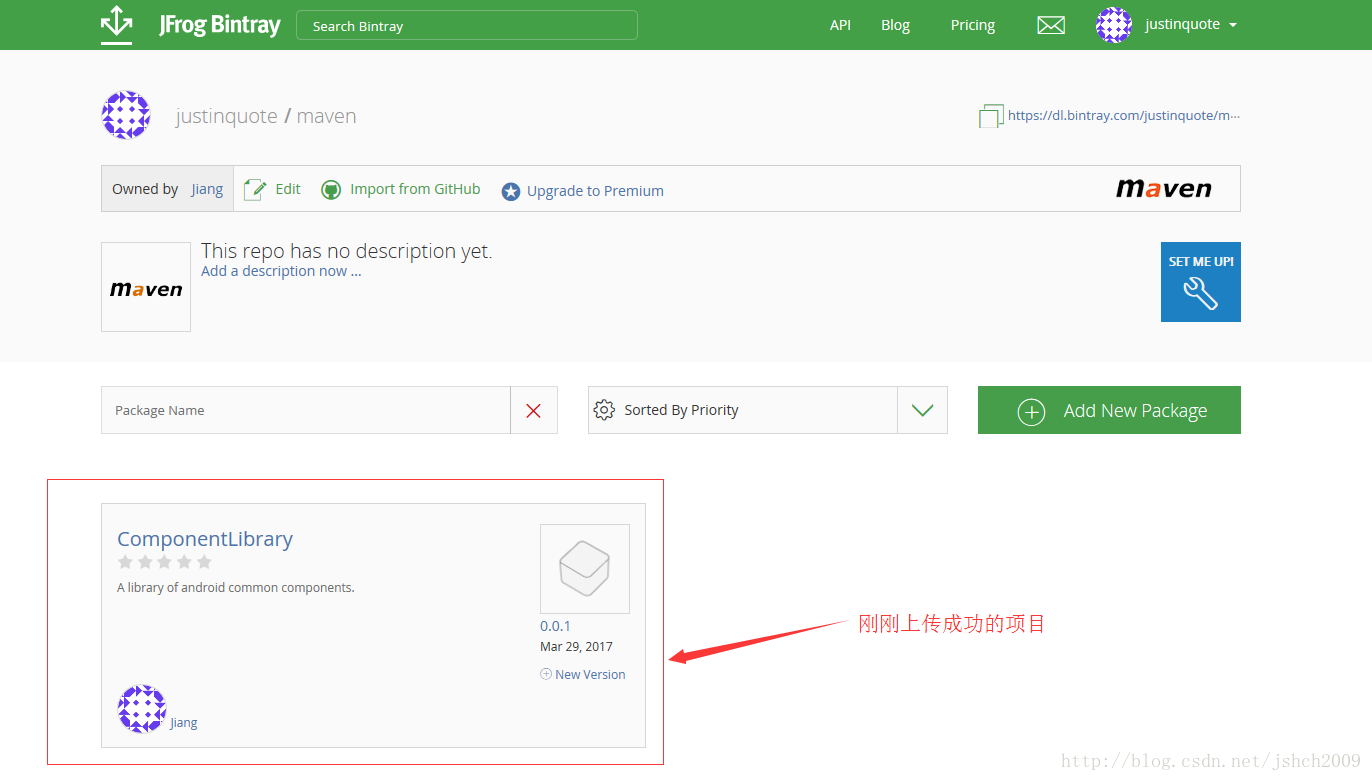Select 'This repo has no description yet.' text
Image resolution: width=1372 pixels, height=781 pixels.
(x=347, y=251)
